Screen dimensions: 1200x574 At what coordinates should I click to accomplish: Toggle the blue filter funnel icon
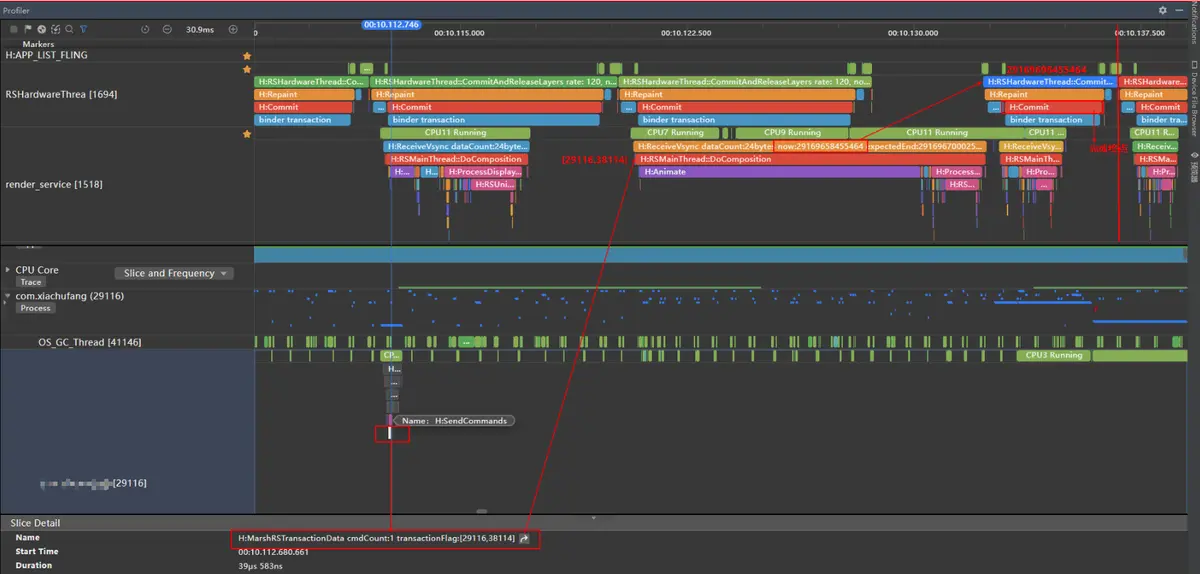point(83,29)
